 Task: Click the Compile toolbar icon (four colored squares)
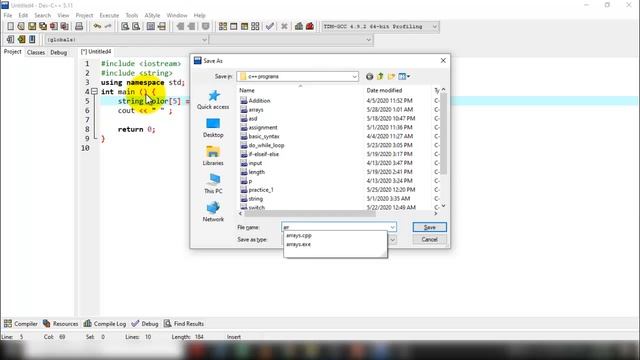223,27
